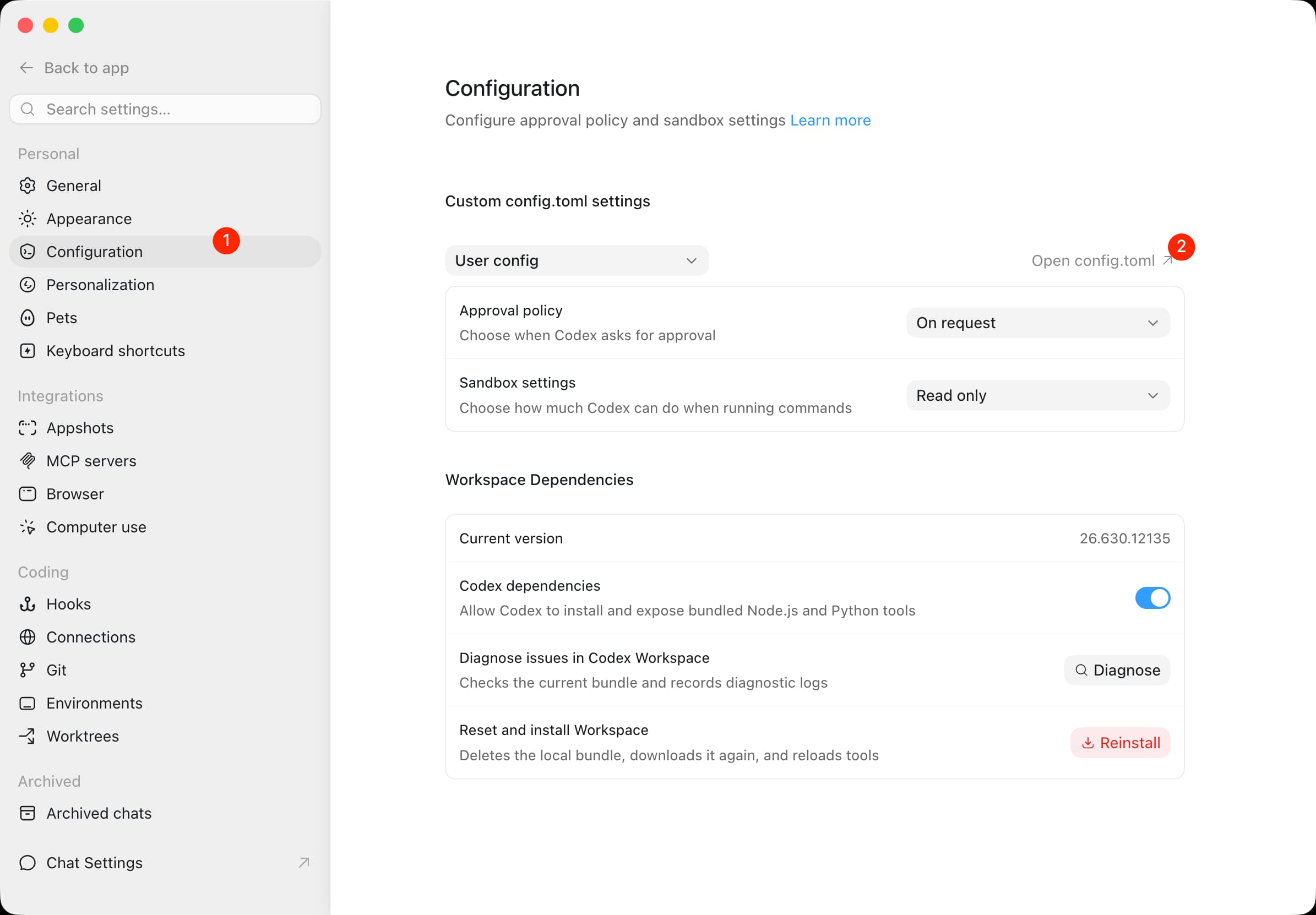
Task: Open the User config dropdown
Action: pos(577,261)
